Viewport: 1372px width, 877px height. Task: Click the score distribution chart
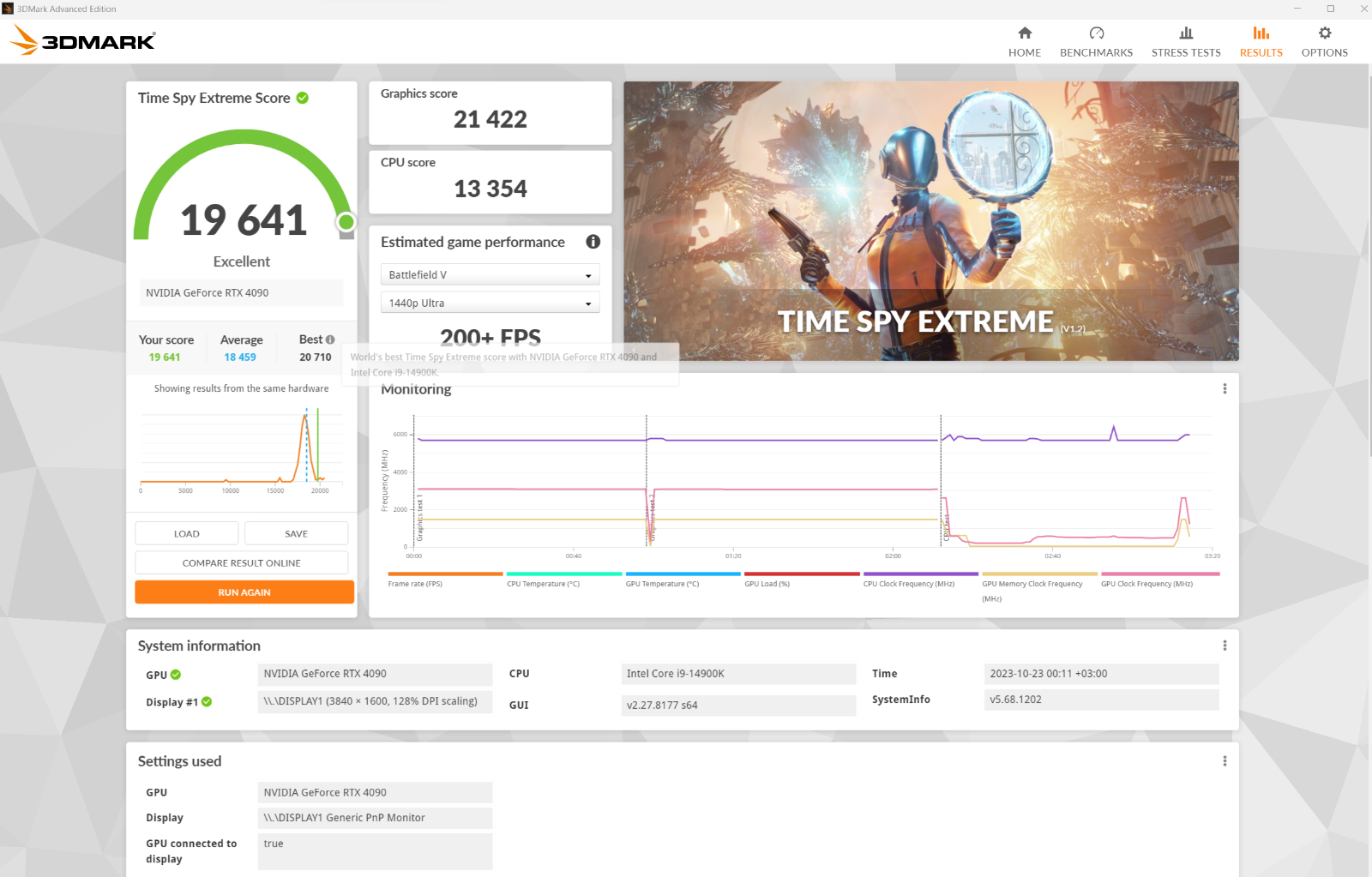(242, 448)
